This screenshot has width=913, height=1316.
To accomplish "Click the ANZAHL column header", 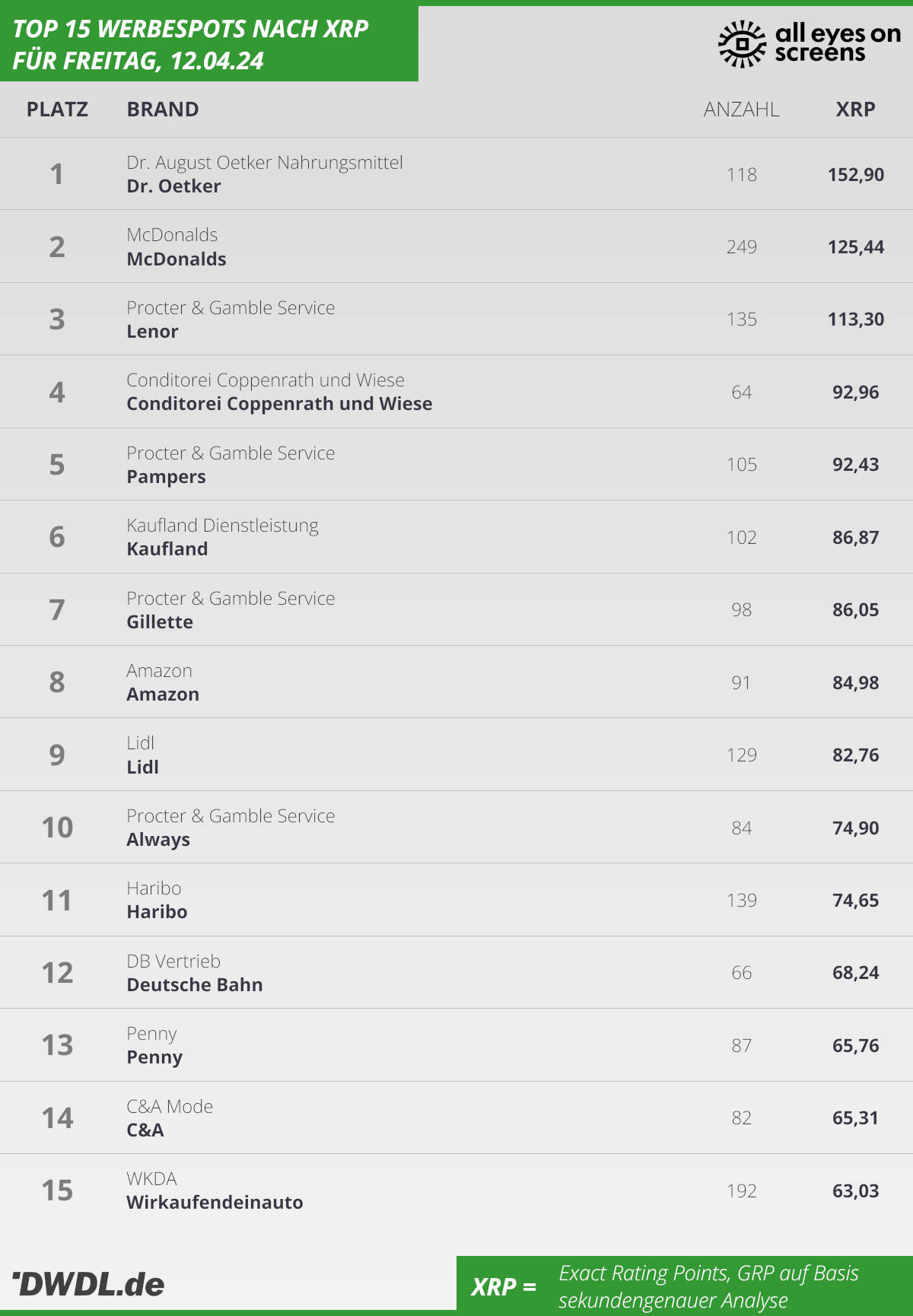I will (742, 110).
